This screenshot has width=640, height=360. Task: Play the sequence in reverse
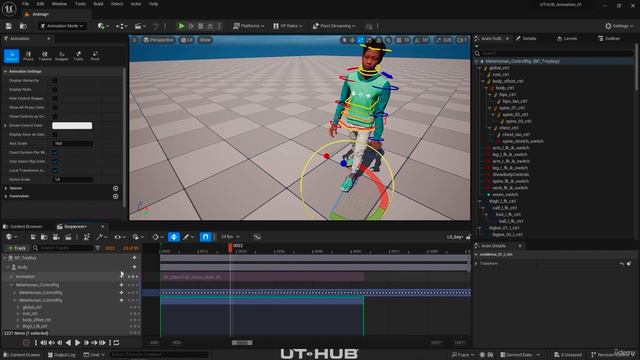pyautogui.click(x=68, y=343)
